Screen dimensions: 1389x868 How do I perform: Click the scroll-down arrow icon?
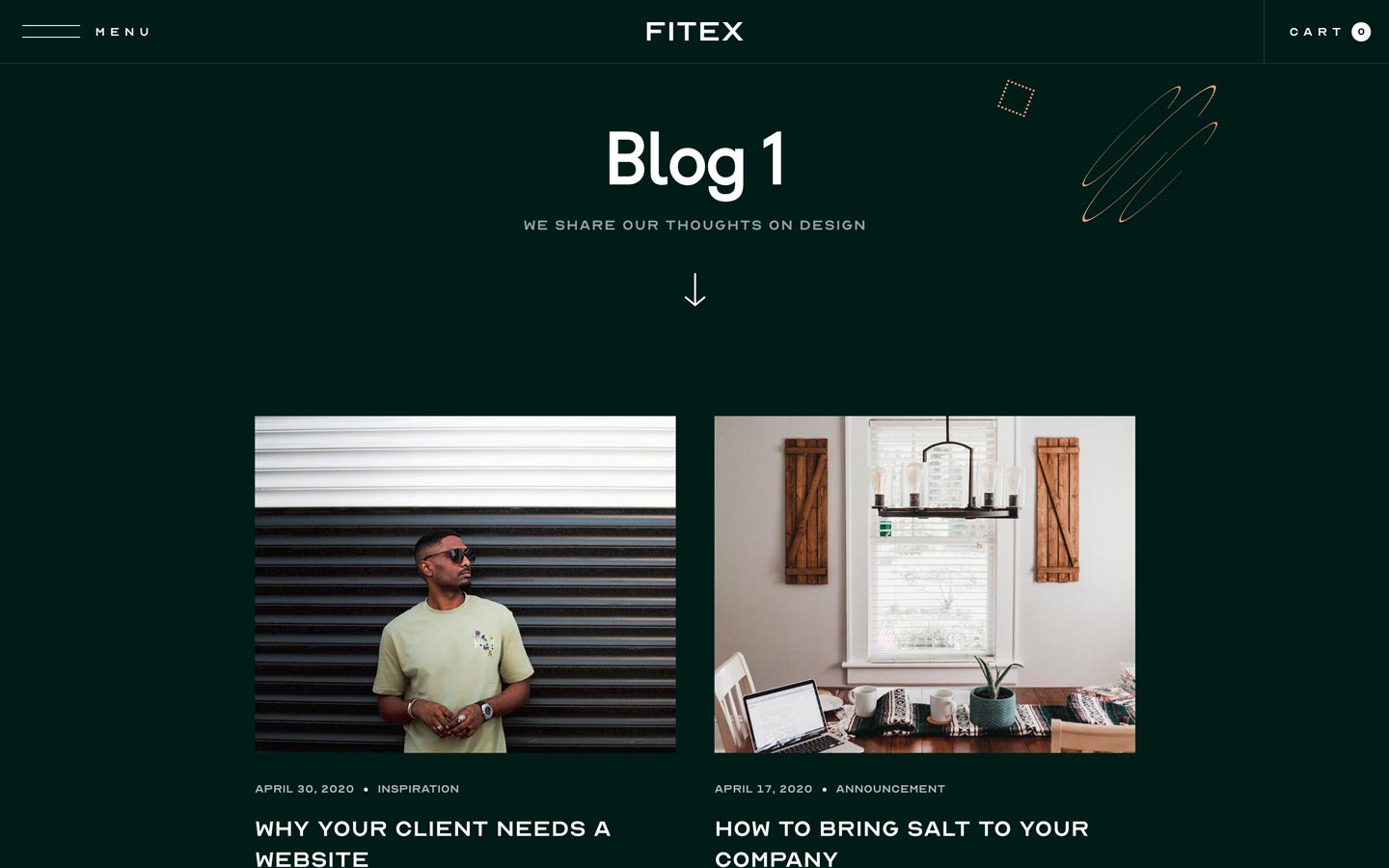[694, 290]
